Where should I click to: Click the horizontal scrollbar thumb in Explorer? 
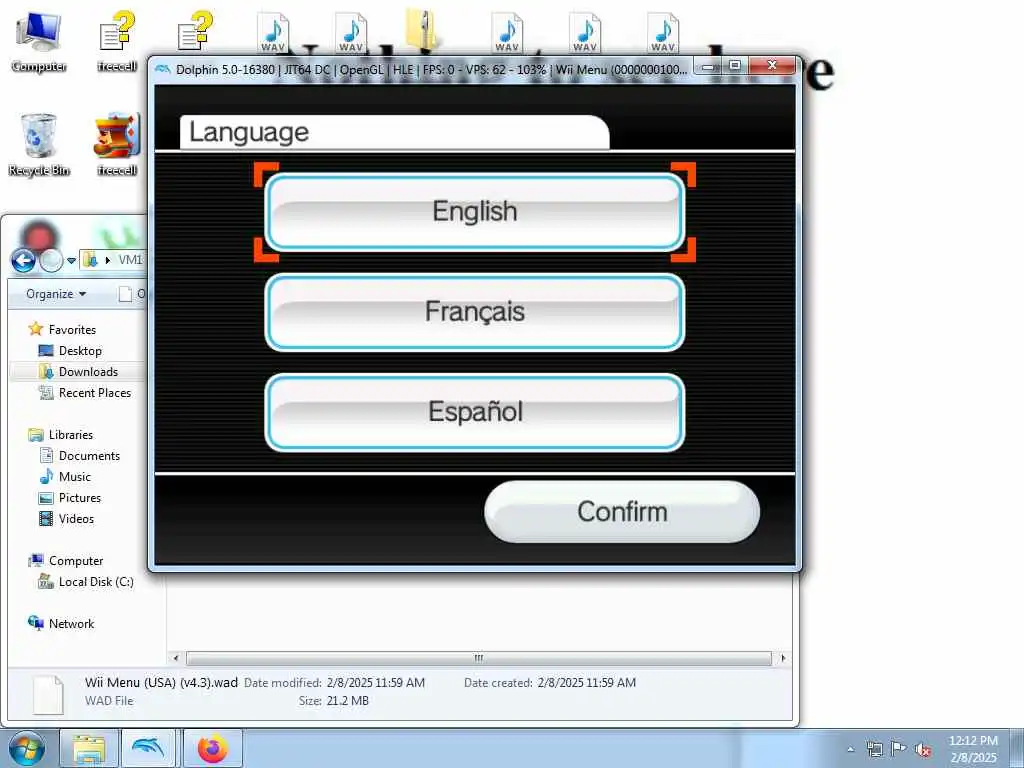coord(479,658)
